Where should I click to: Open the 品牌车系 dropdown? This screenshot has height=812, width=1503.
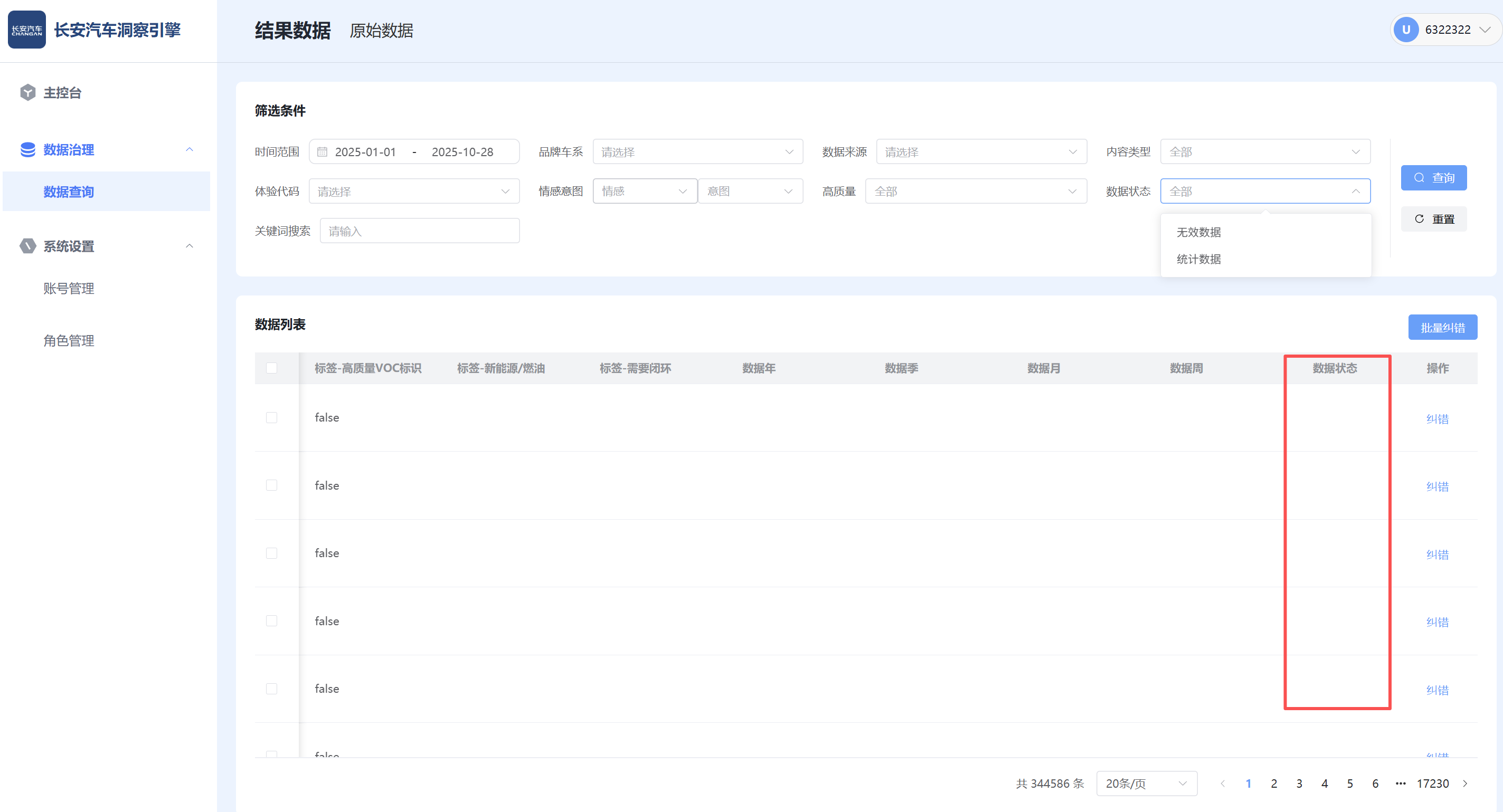697,152
